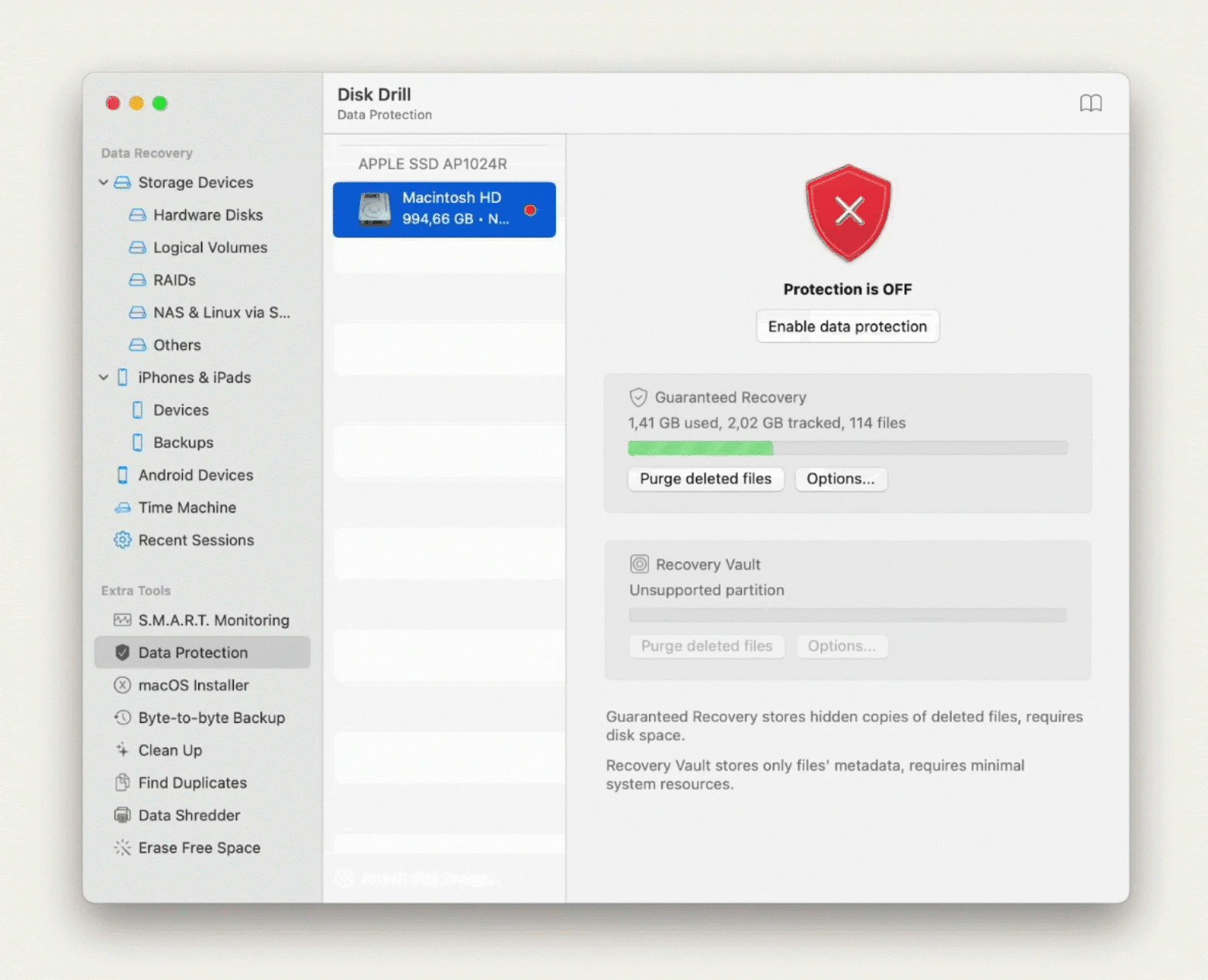Click the Macintosh HD disk icon
1208x980 pixels.
click(375, 210)
